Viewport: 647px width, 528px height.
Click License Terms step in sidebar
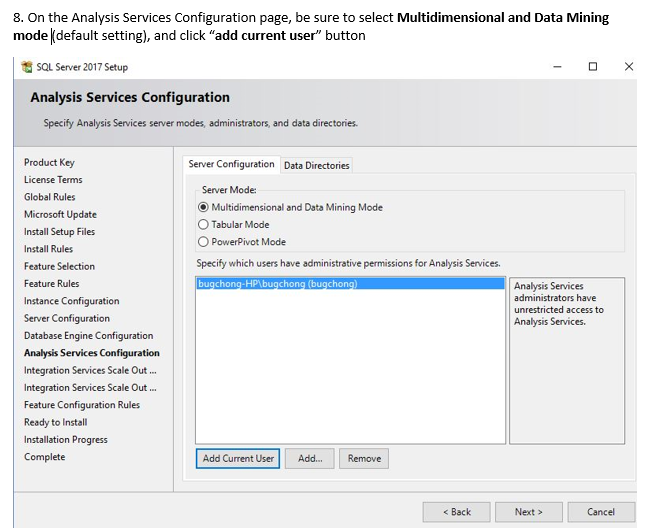coord(53,180)
